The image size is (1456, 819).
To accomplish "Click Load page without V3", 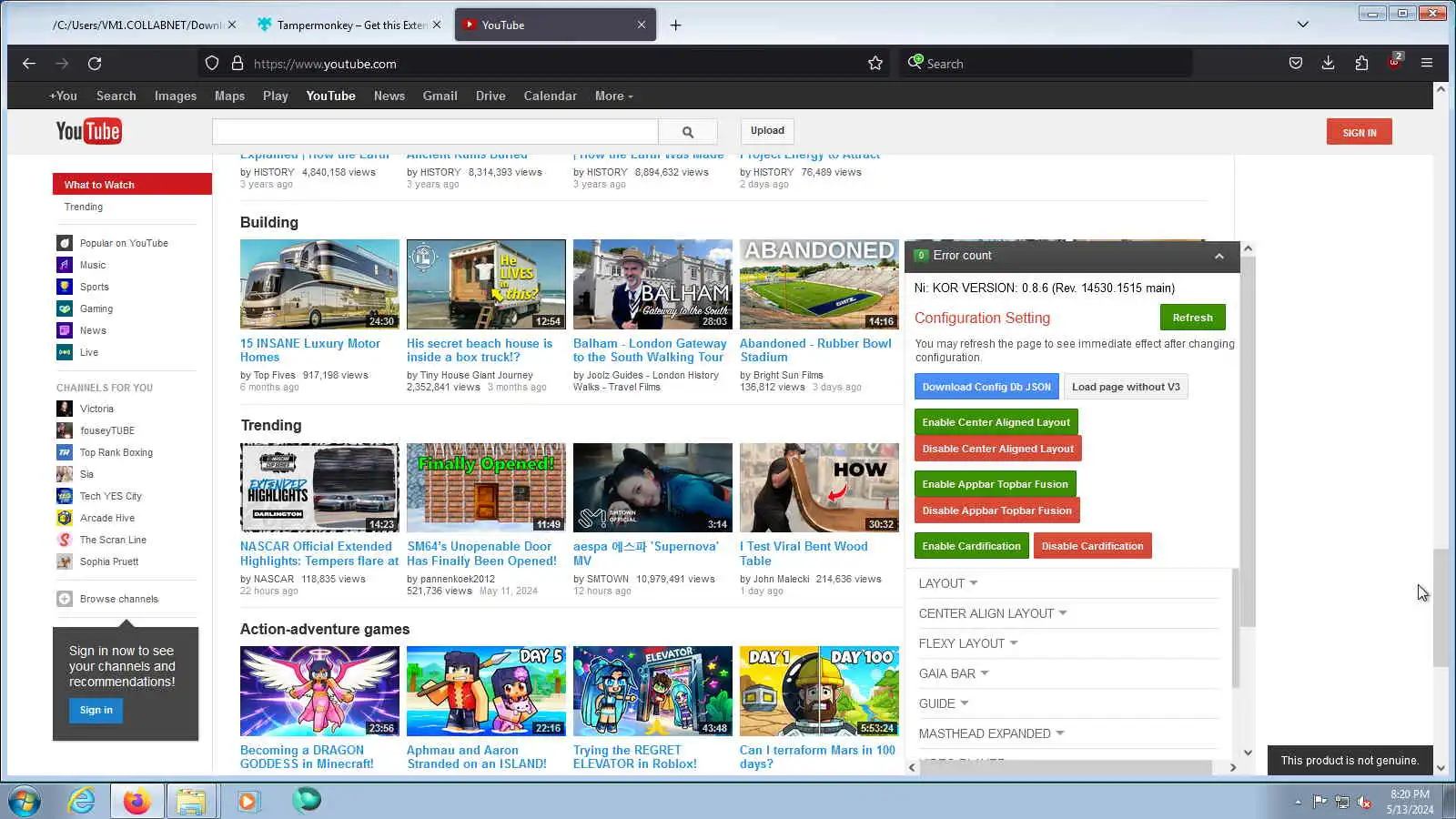I will (x=1126, y=387).
